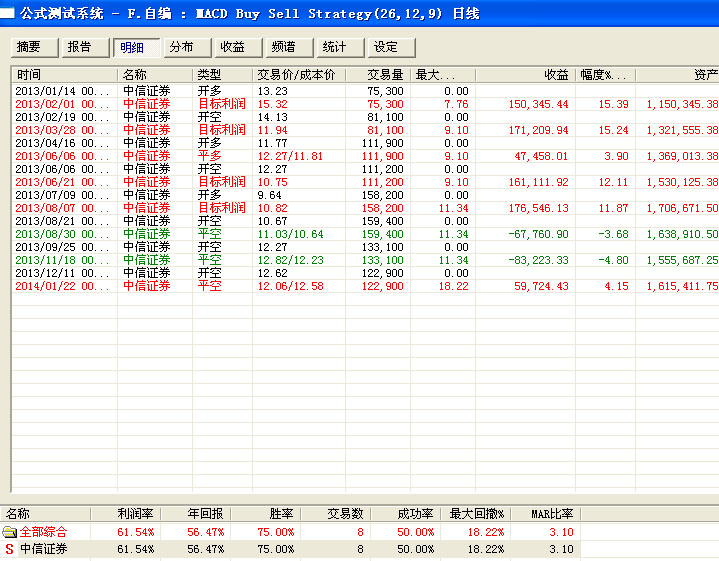719x561 pixels.
Task: Select the 2013/09/25 row date
Action: point(62,247)
